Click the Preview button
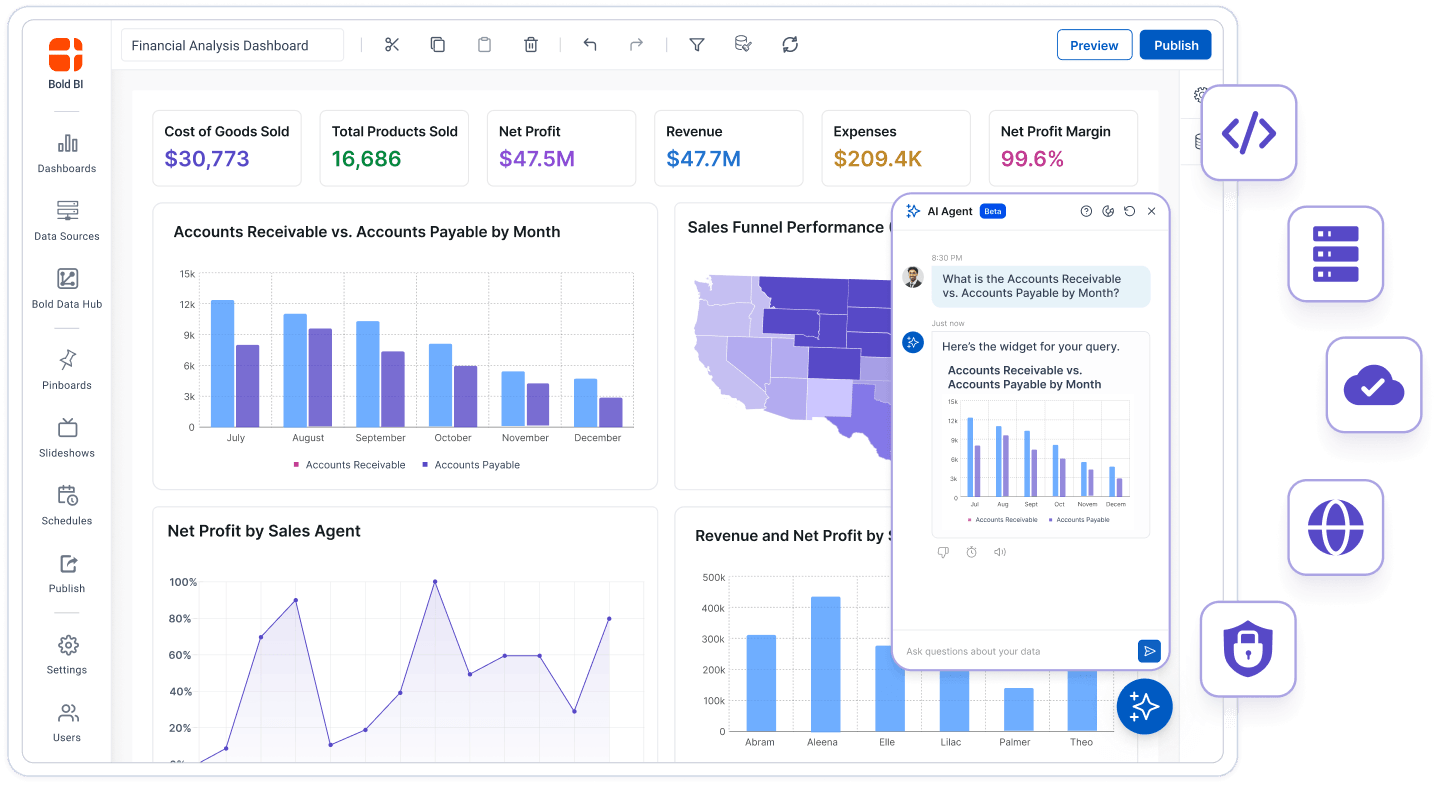The width and height of the screenshot is (1443, 786). 1094,45
